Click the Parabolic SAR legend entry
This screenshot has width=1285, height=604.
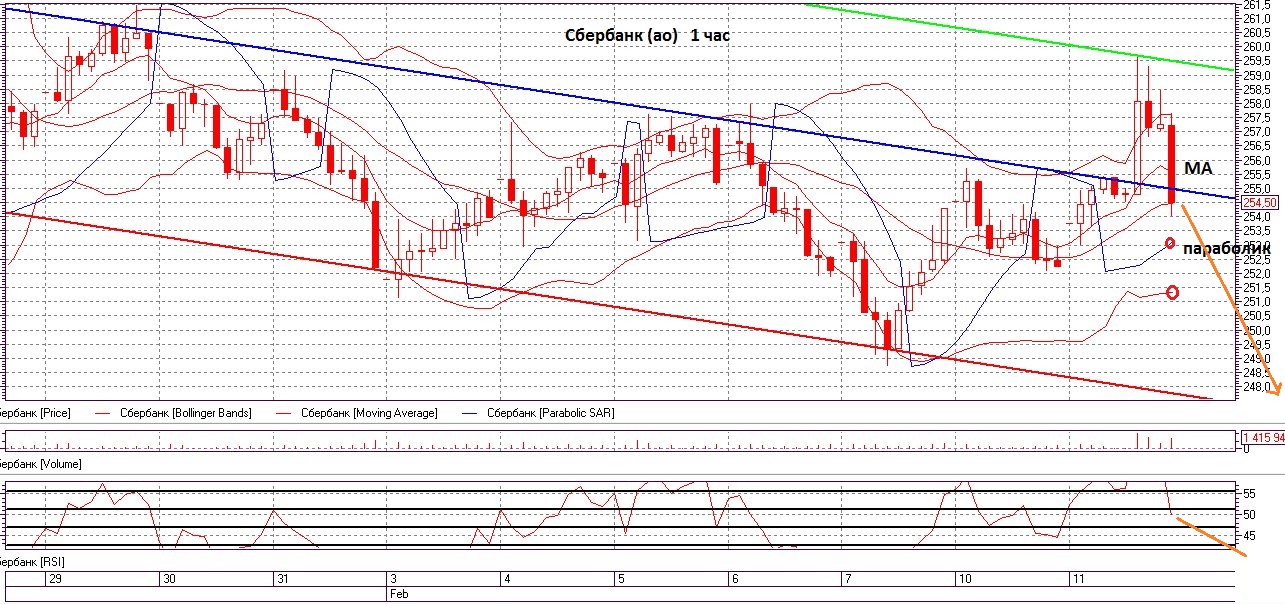tap(550, 412)
